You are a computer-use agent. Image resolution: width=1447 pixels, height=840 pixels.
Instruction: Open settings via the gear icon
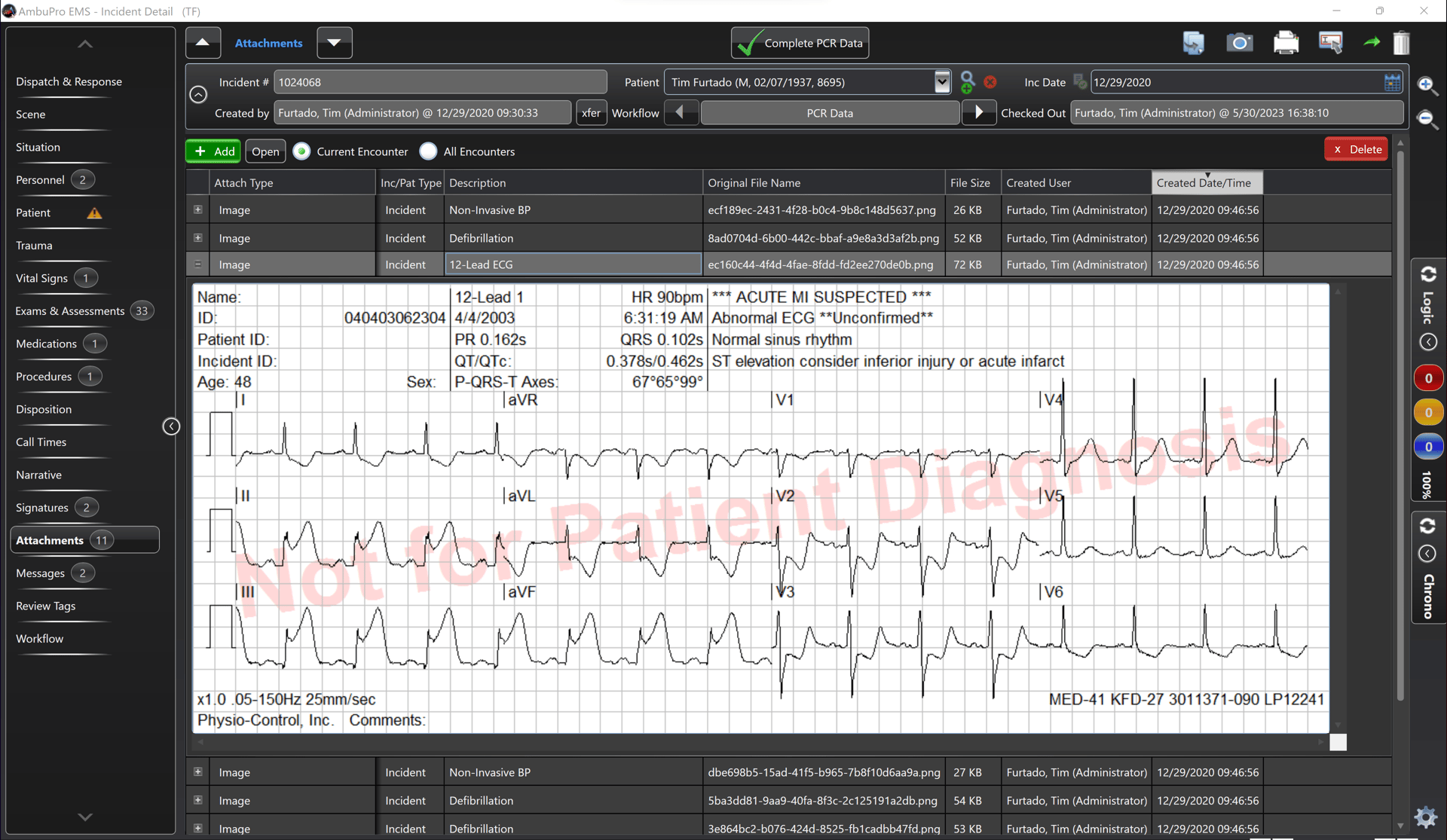pyautogui.click(x=1426, y=817)
